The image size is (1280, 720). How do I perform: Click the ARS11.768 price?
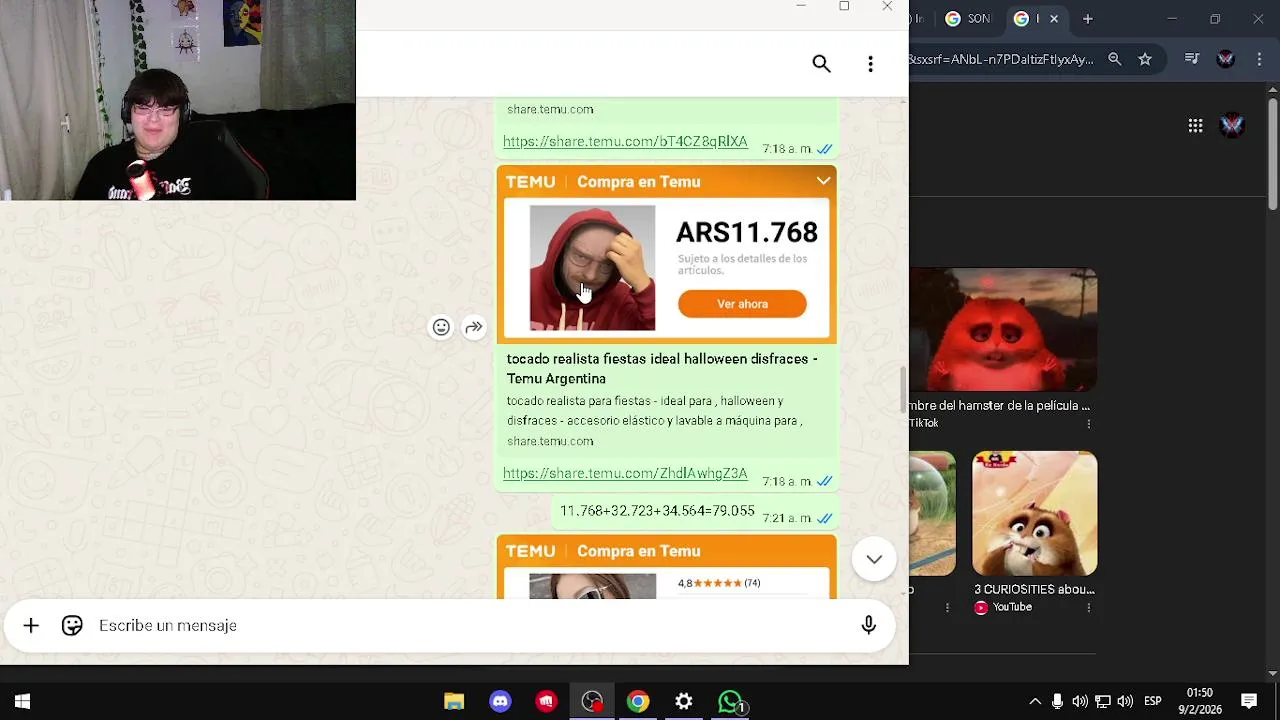coord(747,232)
